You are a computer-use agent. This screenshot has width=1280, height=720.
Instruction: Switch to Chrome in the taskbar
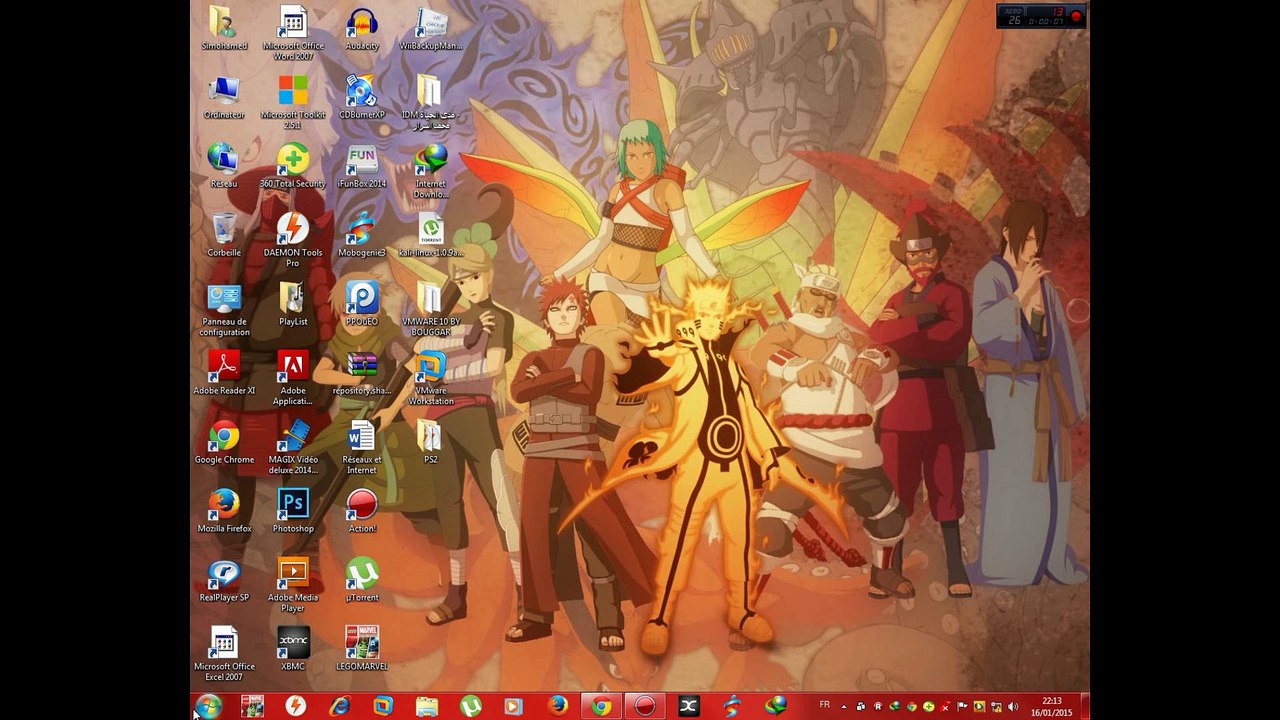coord(601,706)
